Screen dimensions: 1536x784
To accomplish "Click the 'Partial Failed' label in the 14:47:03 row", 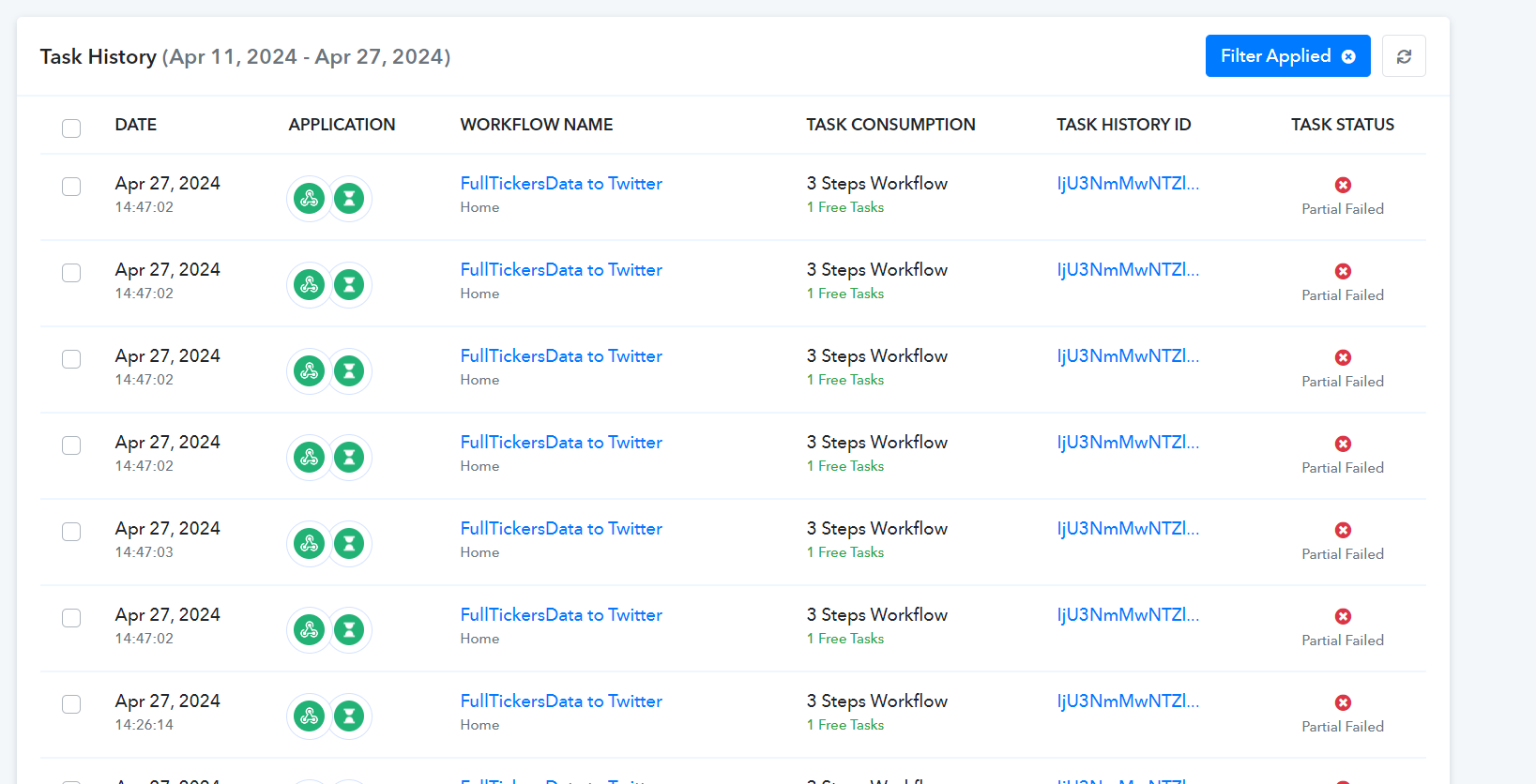I will pos(1343,554).
